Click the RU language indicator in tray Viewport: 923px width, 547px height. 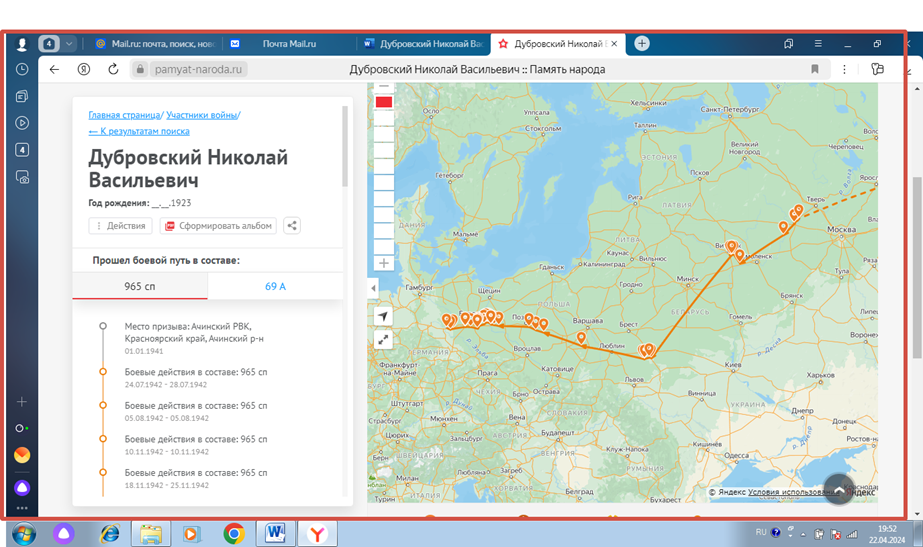click(761, 532)
